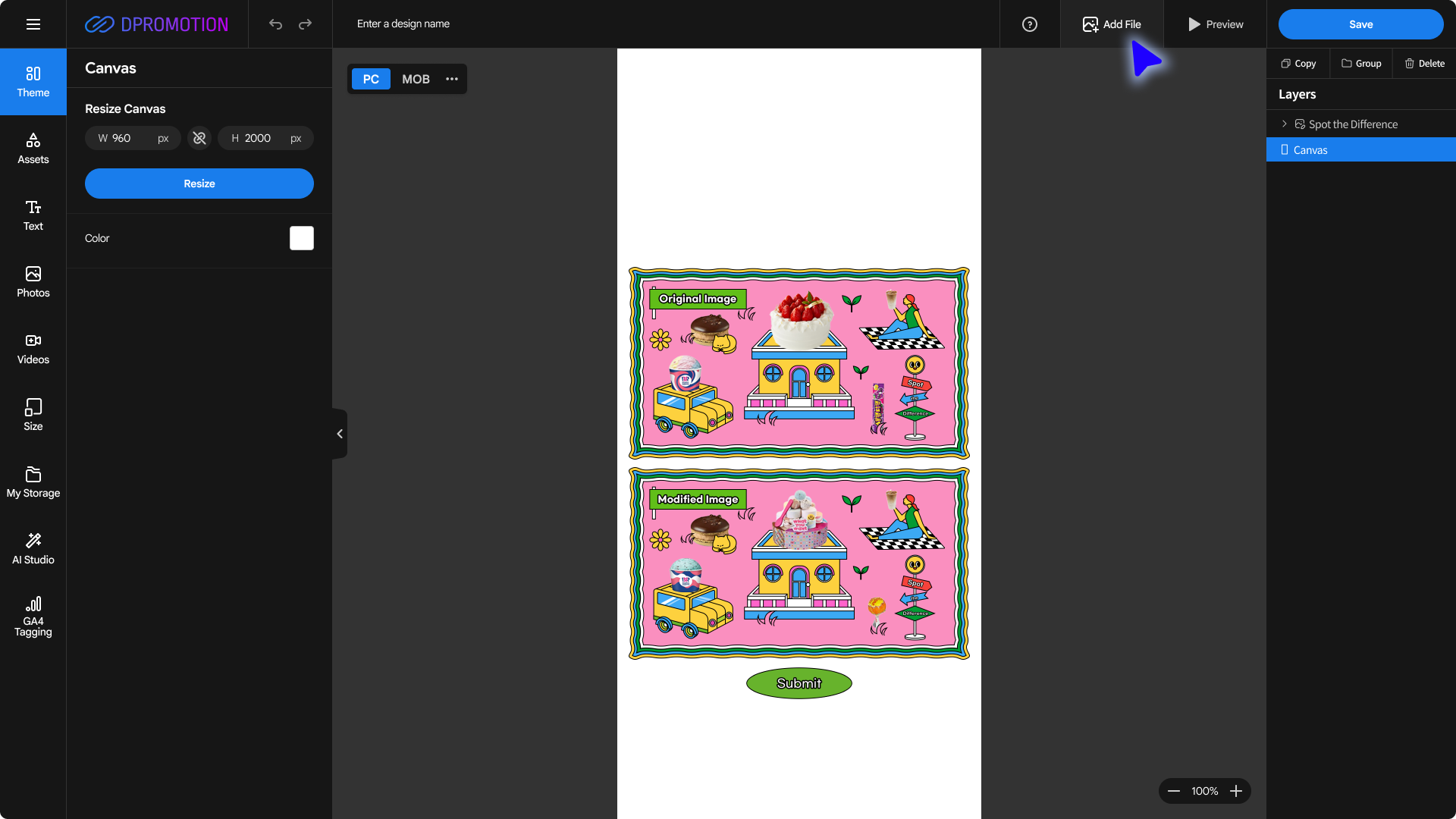
Task: Open the My Storage panel
Action: [33, 482]
